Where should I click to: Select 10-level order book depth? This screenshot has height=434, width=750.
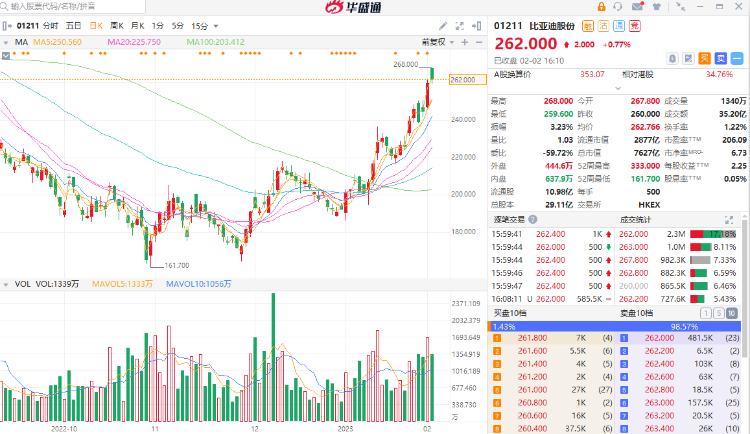point(731,313)
